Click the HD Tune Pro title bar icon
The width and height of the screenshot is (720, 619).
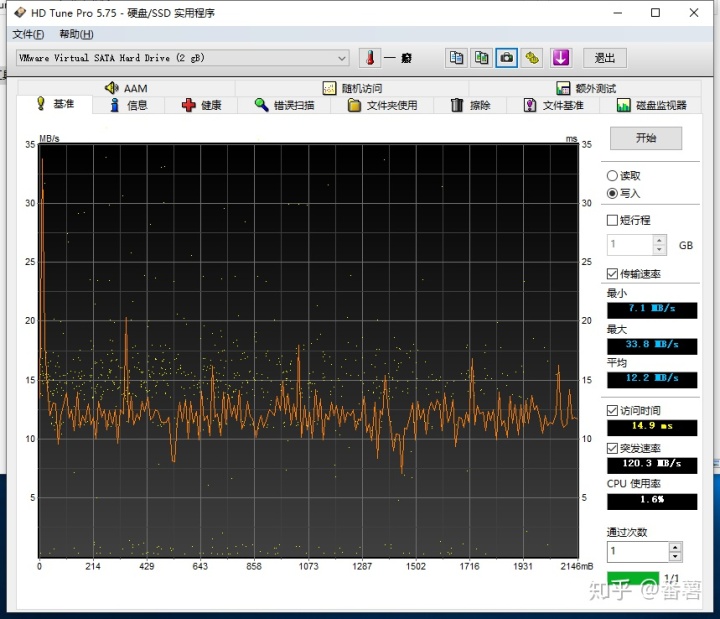coord(20,12)
